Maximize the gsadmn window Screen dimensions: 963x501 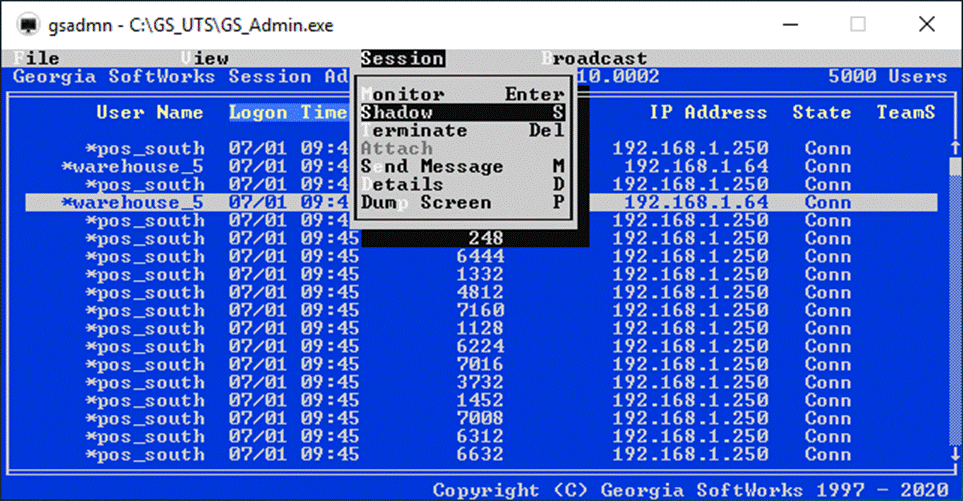(x=858, y=25)
